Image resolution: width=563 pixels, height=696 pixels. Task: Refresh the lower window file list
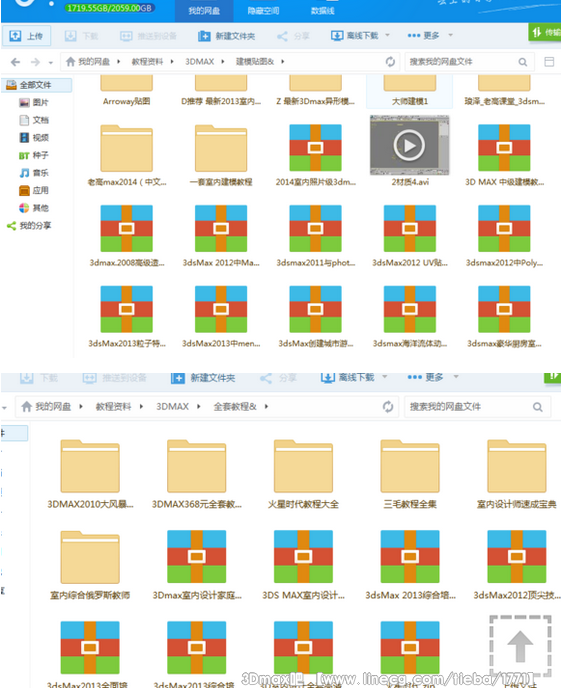pos(388,407)
